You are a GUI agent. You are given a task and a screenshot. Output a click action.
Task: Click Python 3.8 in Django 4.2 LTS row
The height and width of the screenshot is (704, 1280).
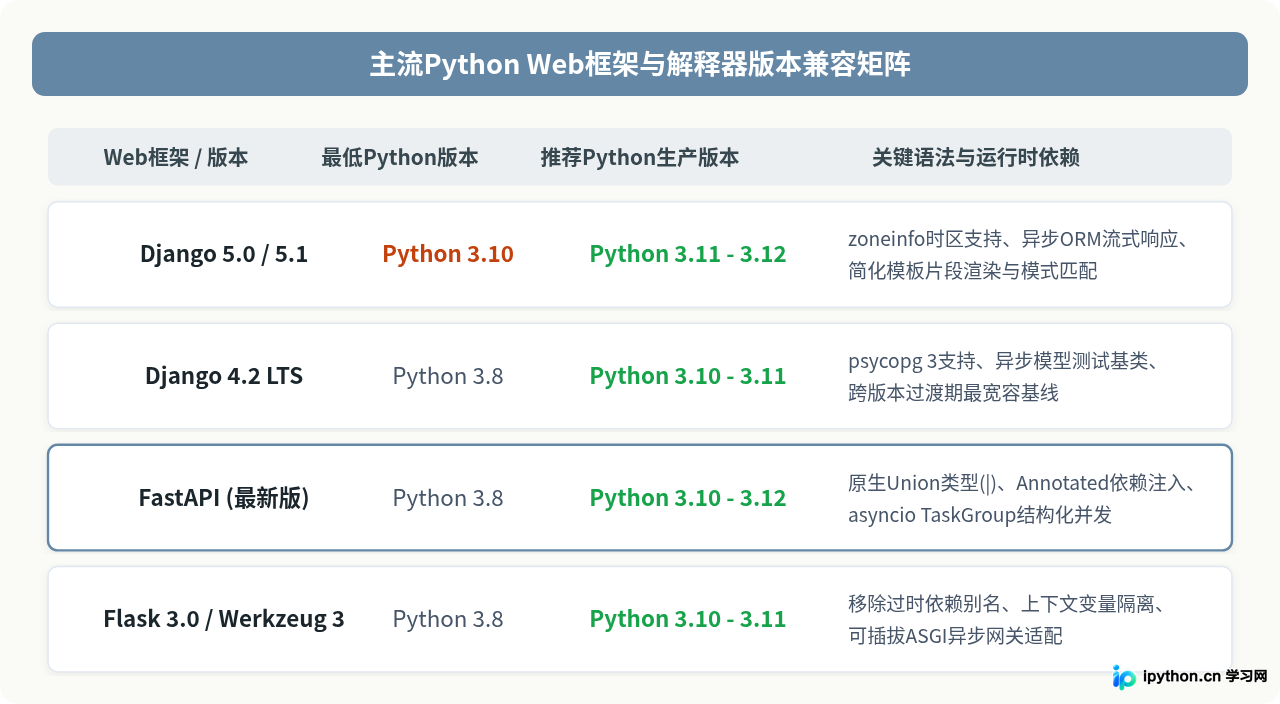point(448,376)
